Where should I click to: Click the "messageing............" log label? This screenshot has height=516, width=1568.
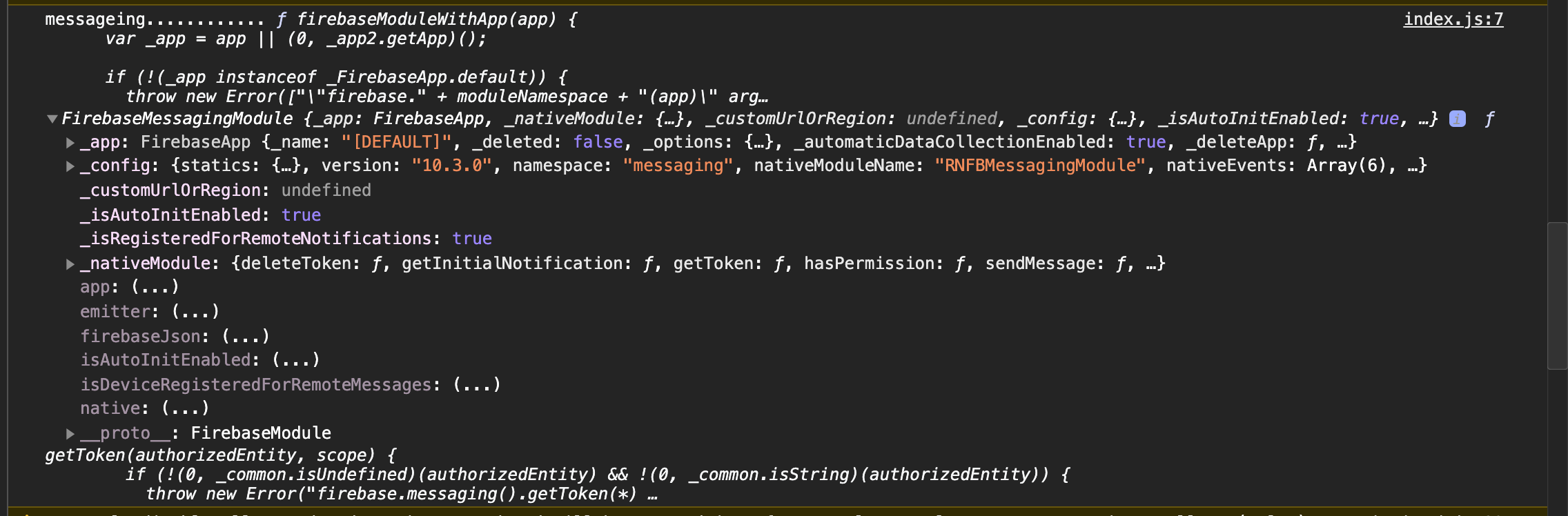(155, 19)
